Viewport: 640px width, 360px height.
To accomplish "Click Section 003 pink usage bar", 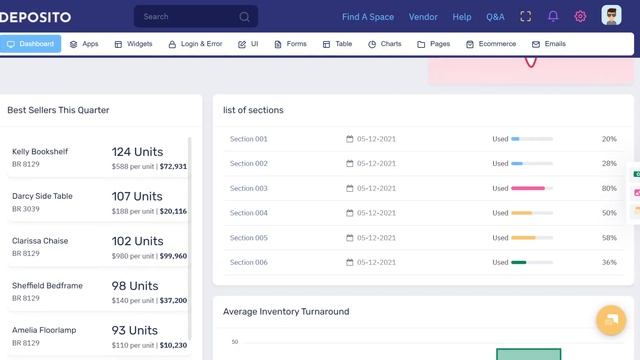I will click(x=528, y=188).
